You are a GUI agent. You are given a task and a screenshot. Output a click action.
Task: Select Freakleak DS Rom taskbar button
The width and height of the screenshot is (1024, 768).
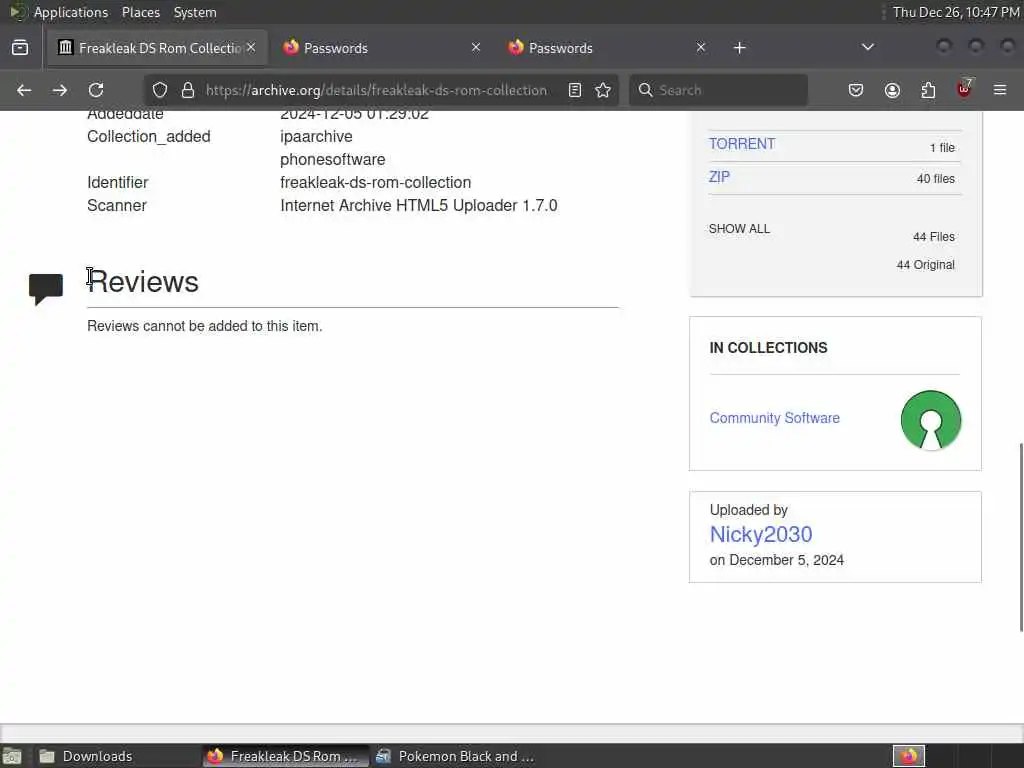click(285, 756)
